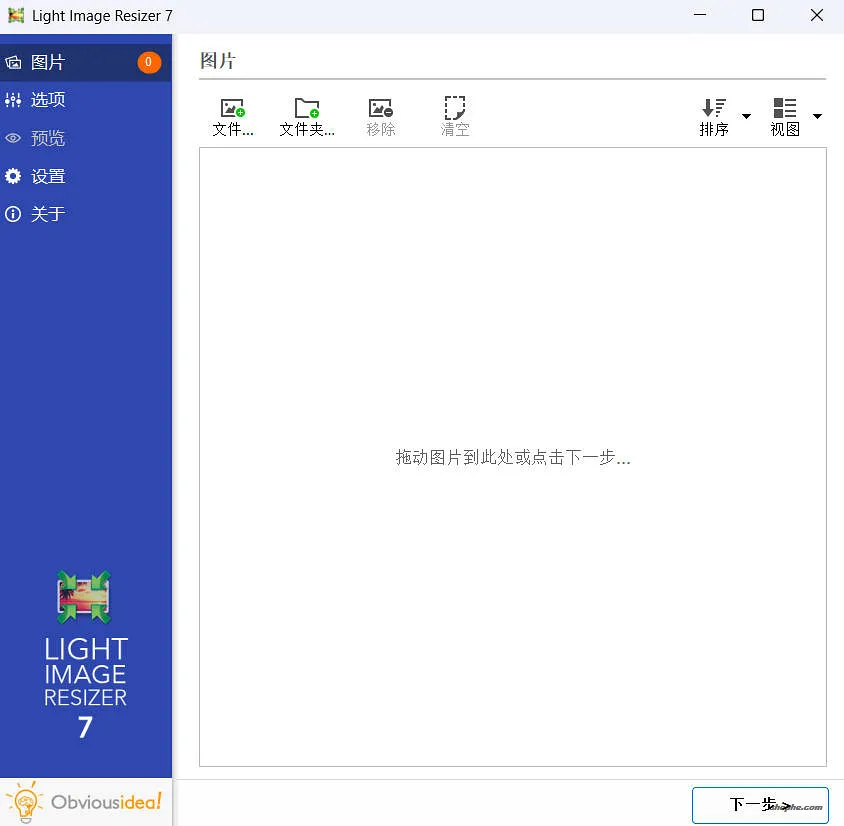Click the 视图 view icon

click(x=784, y=115)
